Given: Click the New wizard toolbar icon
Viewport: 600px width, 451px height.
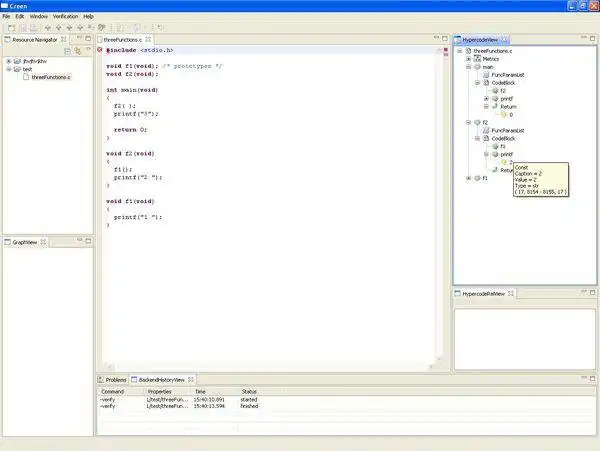Looking at the screenshot, I should 11,28.
